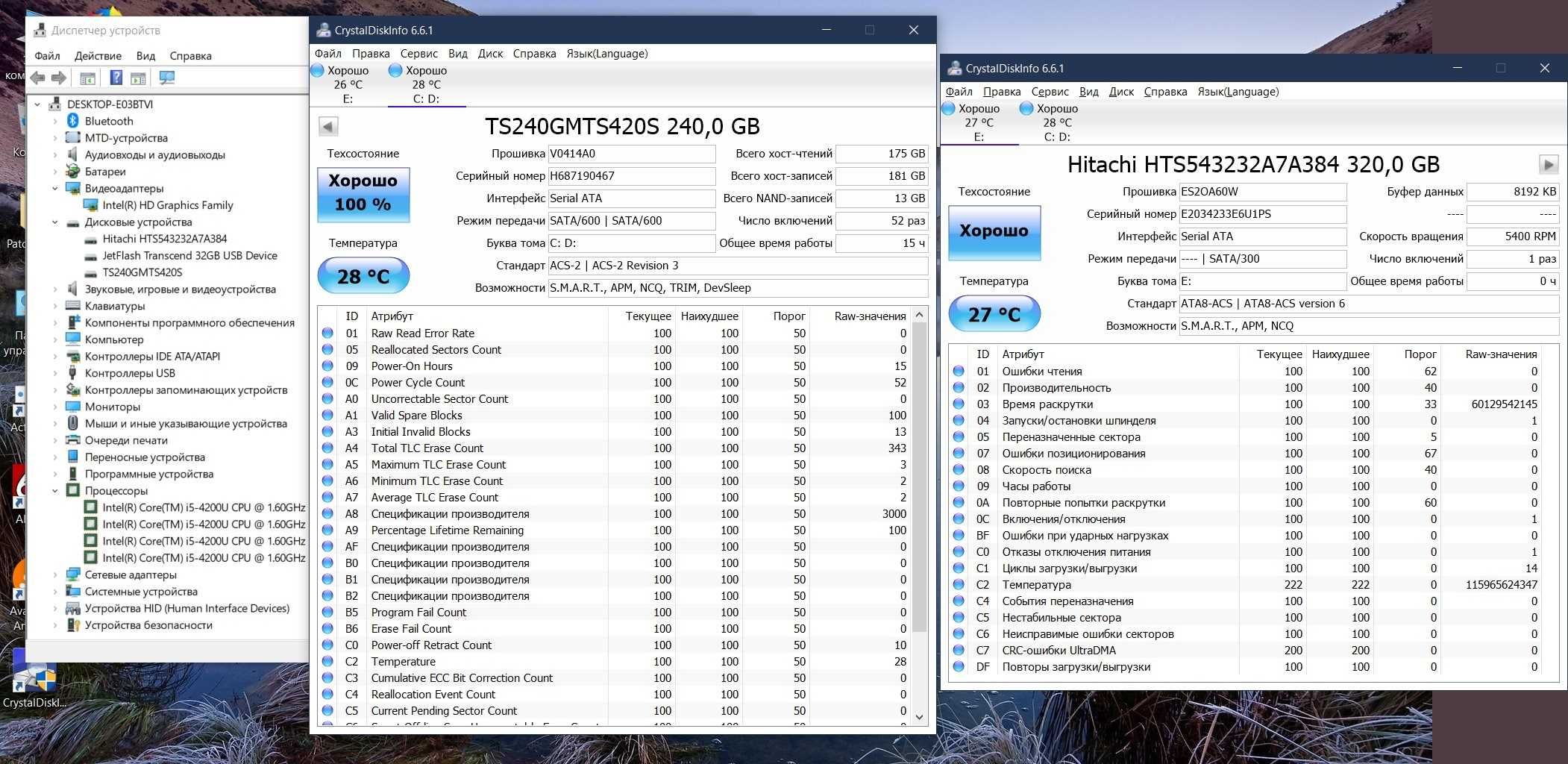Open Диск menu in left CrystalDiskInfo window

pyautogui.click(x=490, y=54)
